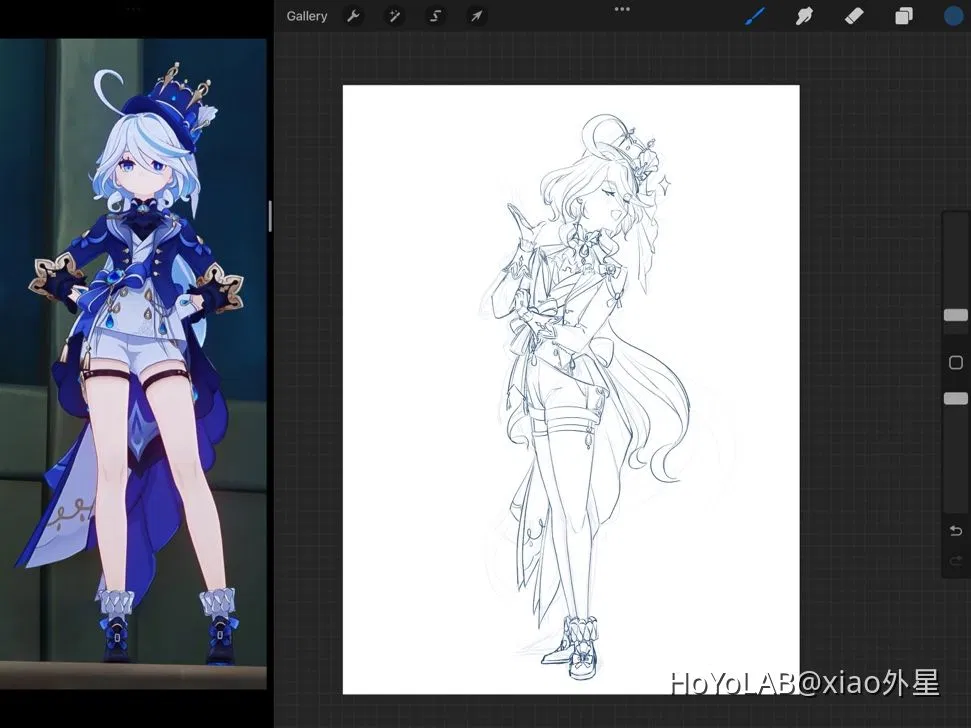Choose the Smudge tool
The height and width of the screenshot is (728, 971).
click(804, 15)
